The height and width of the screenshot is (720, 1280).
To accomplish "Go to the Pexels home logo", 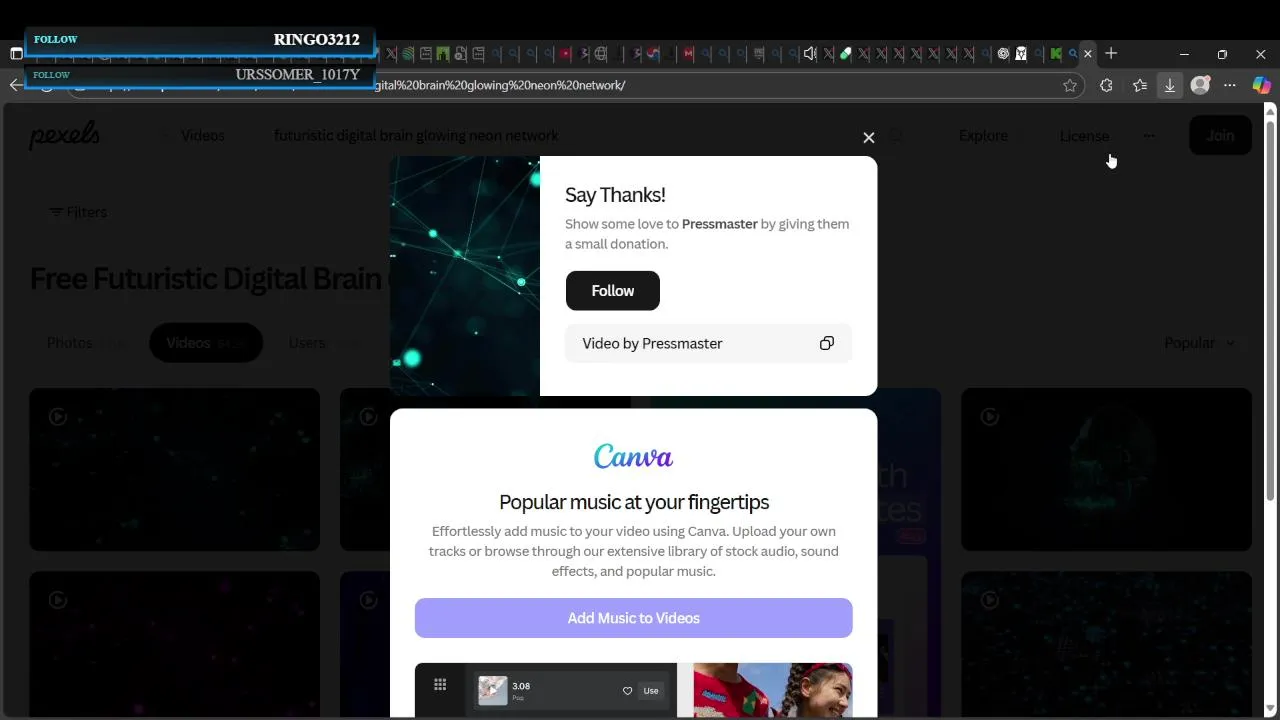I will (65, 135).
